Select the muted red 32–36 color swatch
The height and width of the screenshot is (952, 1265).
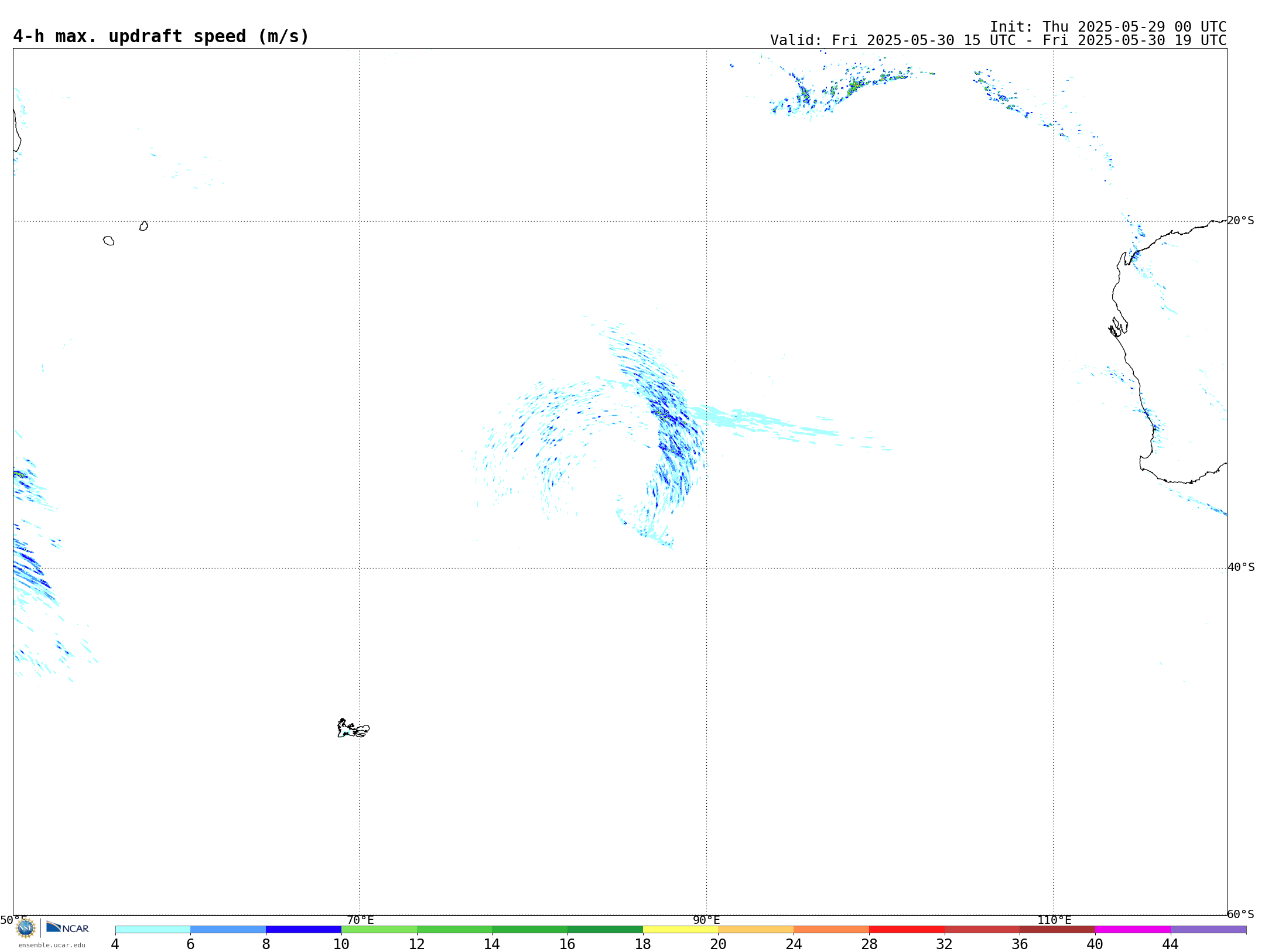click(982, 930)
